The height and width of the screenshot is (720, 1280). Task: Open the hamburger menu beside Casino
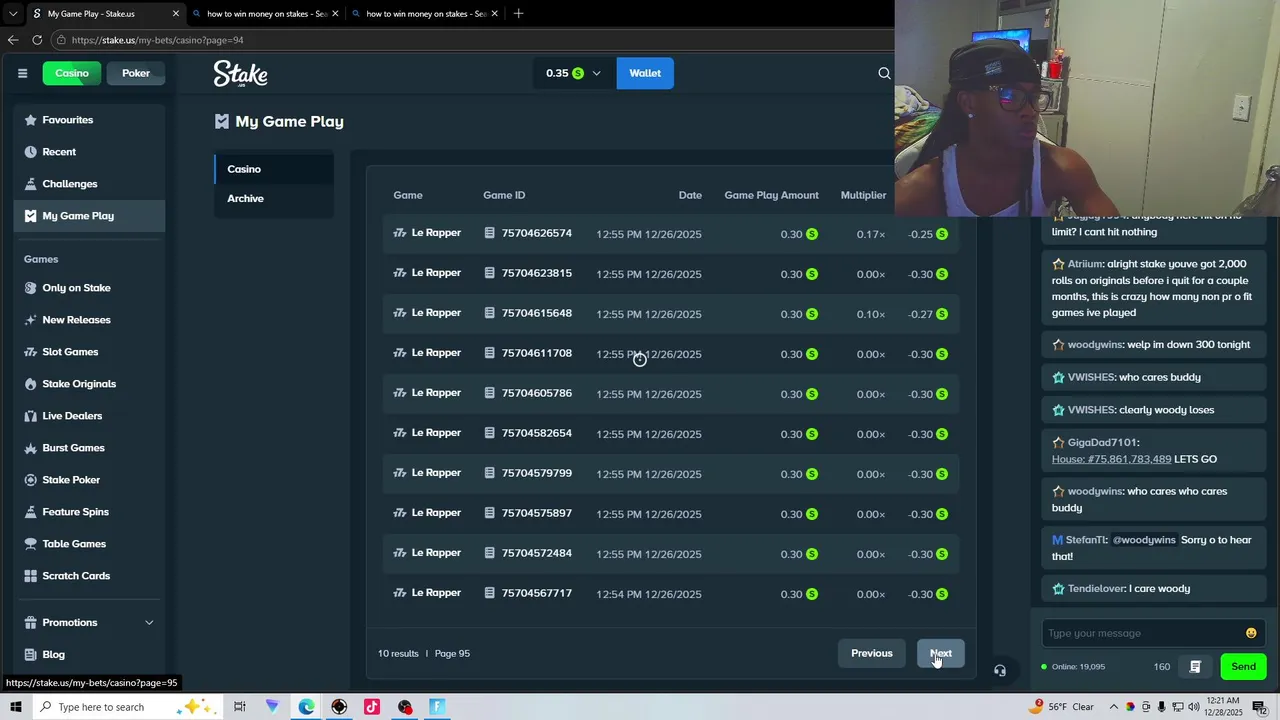coord(22,73)
